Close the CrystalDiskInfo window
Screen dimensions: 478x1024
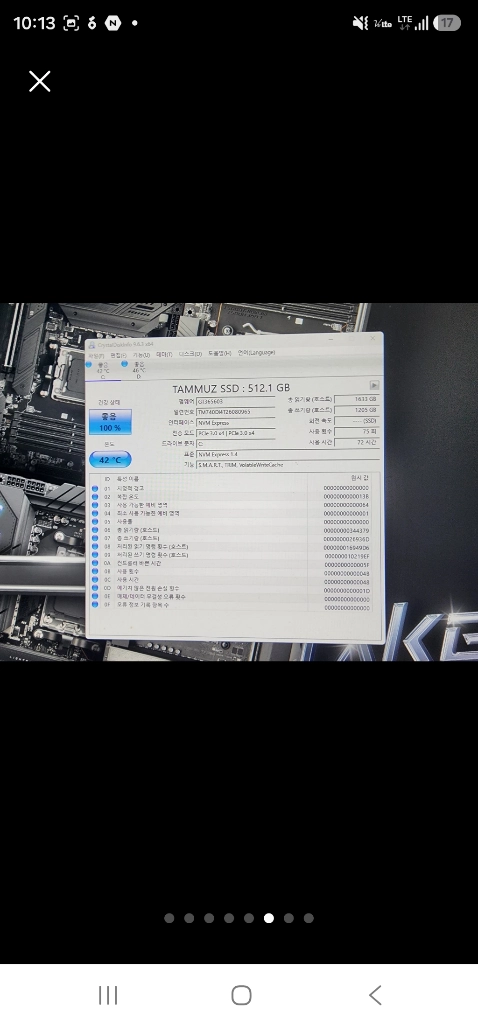pos(373,338)
